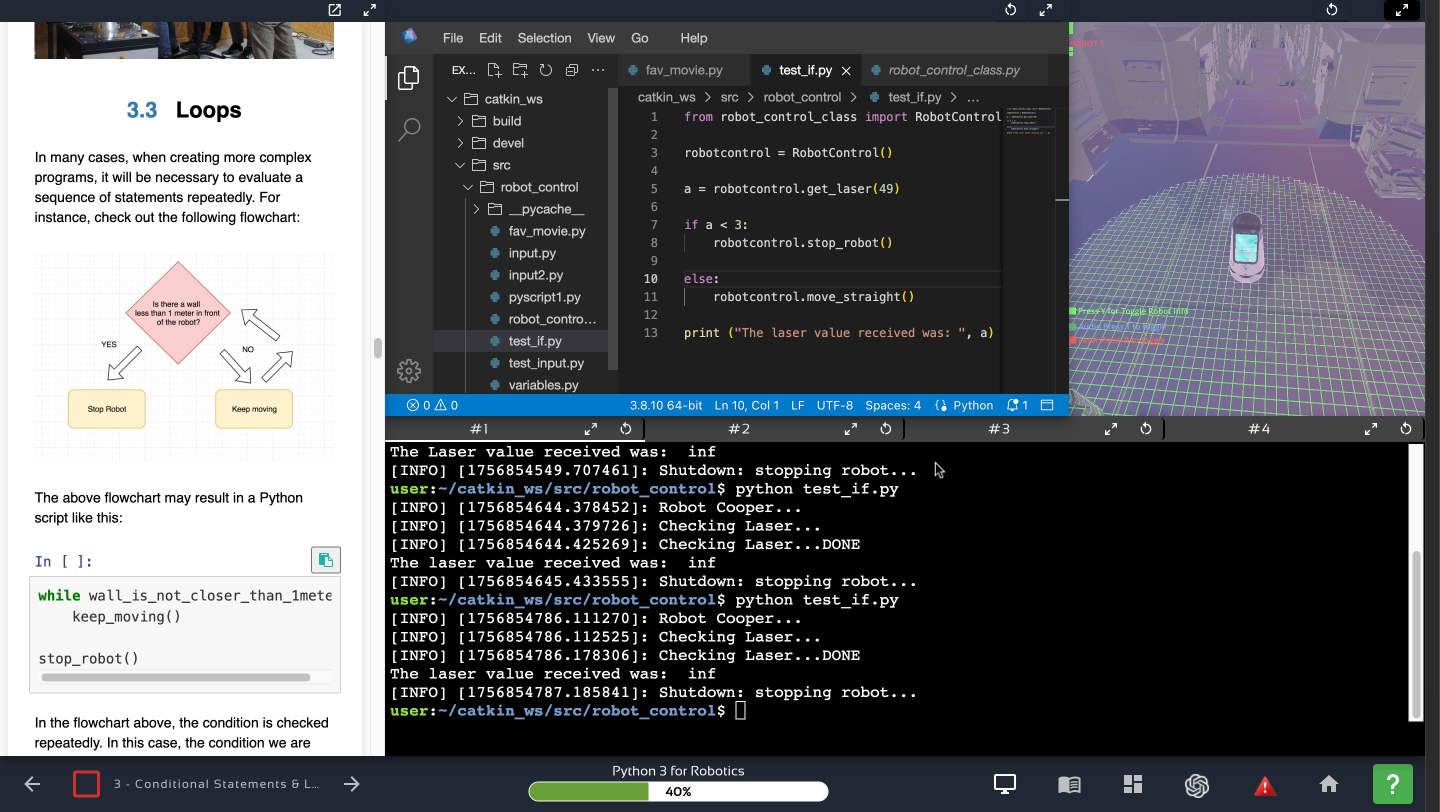
Task: Open the Search icon in activity bar
Action: [408, 129]
